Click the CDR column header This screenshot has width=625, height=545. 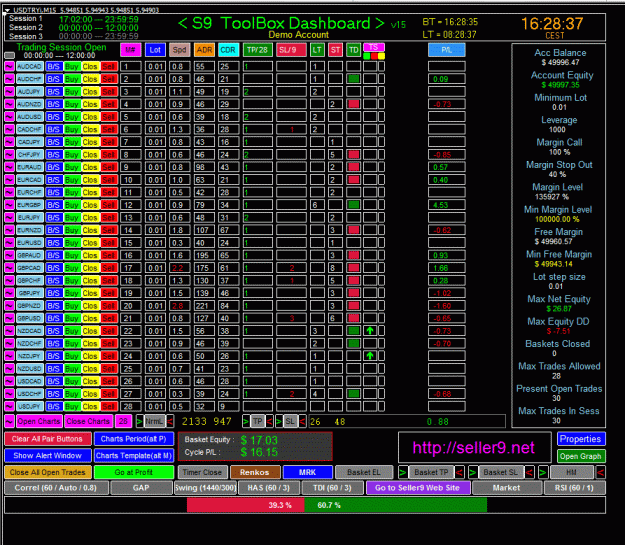228,50
